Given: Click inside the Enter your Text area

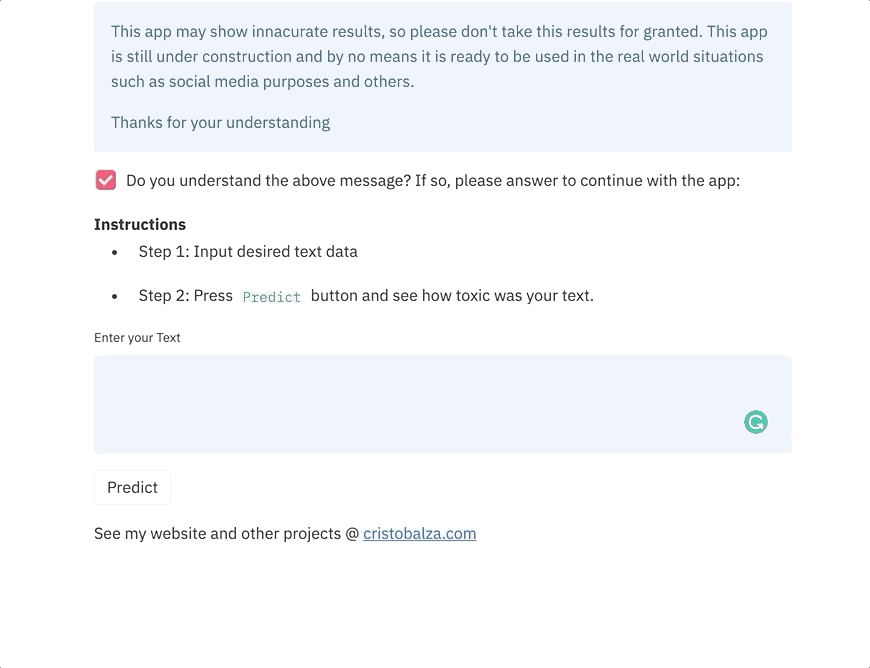Looking at the screenshot, I should click(x=443, y=404).
